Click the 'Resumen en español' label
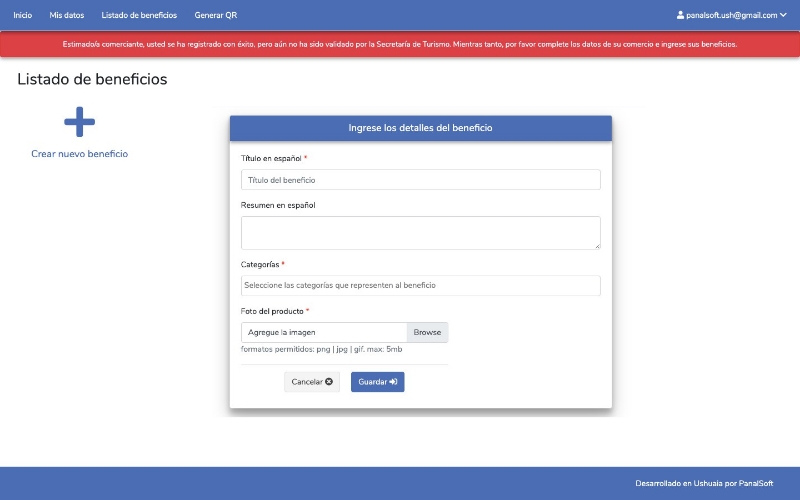This screenshot has width=800, height=500. [278, 205]
